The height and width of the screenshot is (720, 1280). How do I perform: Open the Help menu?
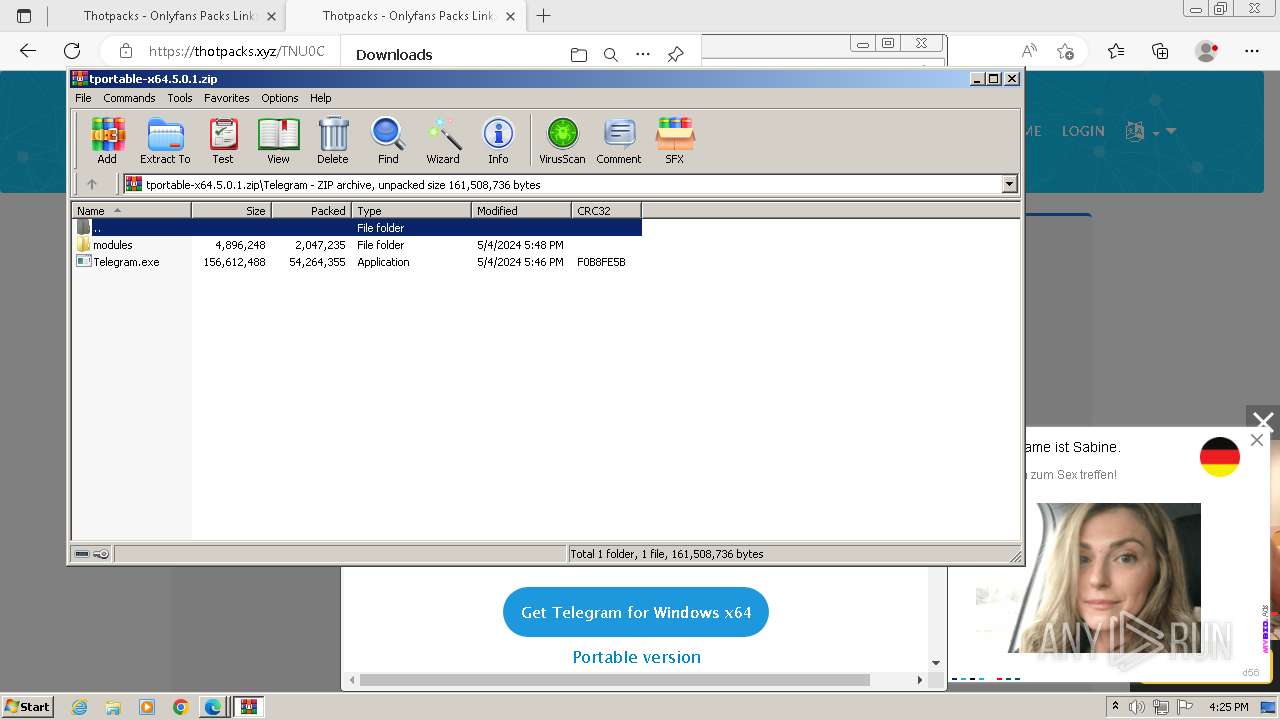(320, 98)
